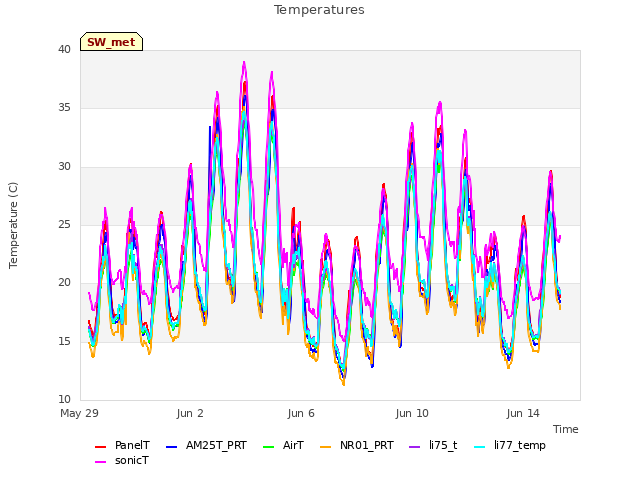The height and width of the screenshot is (480, 640).
Task: Click the 25 y-axis tick label
Action: (x=64, y=224)
